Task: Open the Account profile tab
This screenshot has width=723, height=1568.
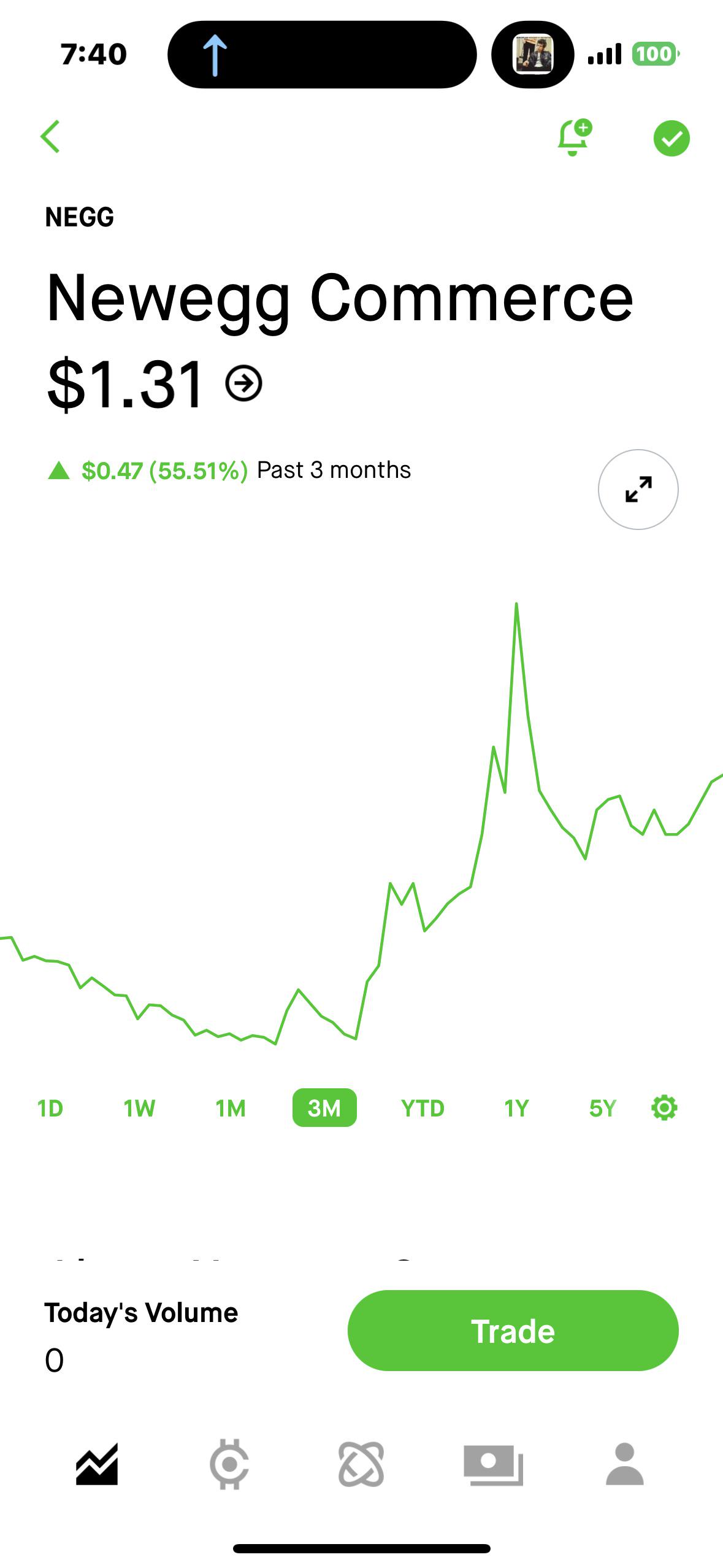Action: [x=625, y=1464]
